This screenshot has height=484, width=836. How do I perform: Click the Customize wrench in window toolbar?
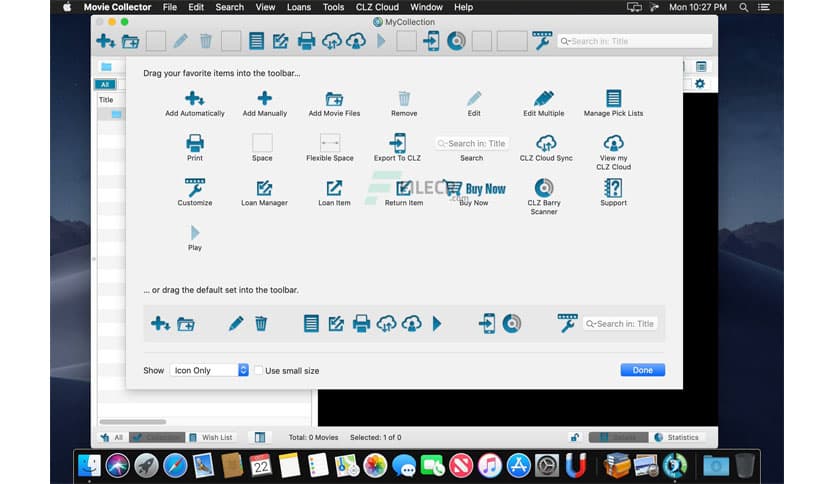point(542,41)
